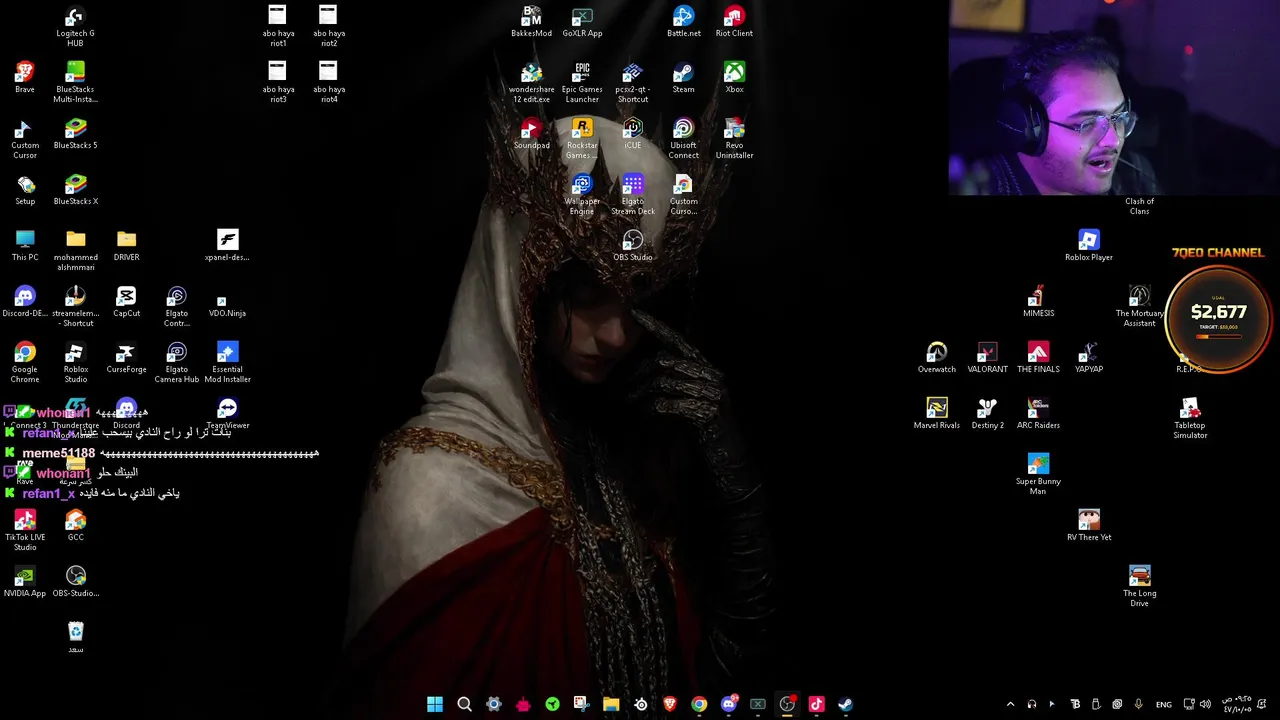The width and height of the screenshot is (1280, 720).
Task: Toggle the microphone tray icon
Action: pyautogui.click(x=1138, y=704)
